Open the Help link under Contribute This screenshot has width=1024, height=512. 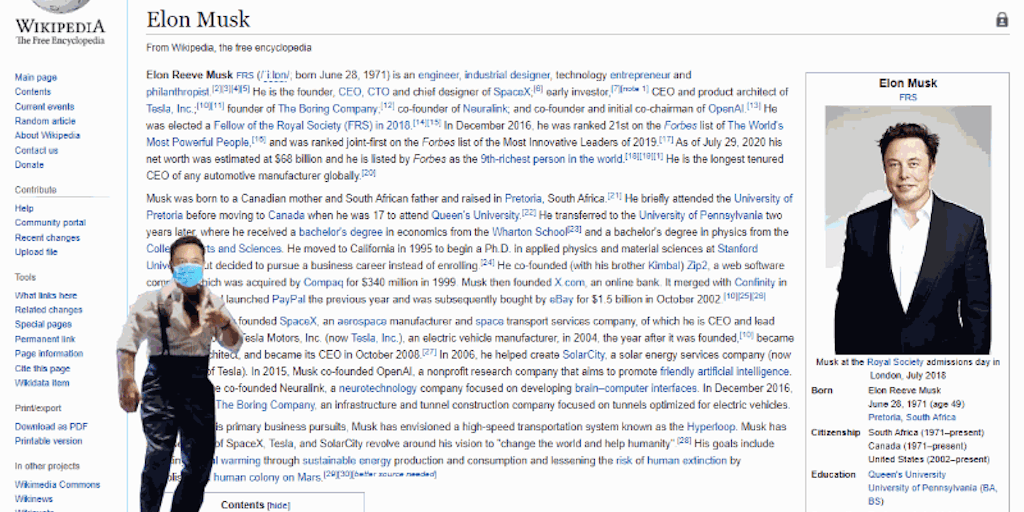click(x=24, y=208)
